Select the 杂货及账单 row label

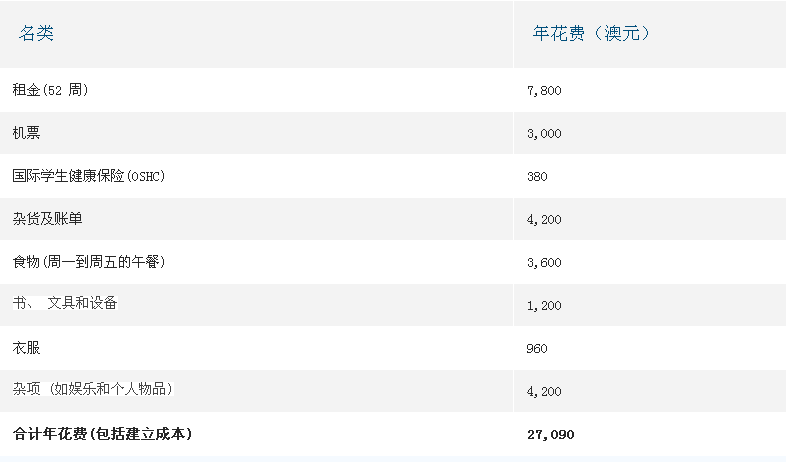point(47,219)
